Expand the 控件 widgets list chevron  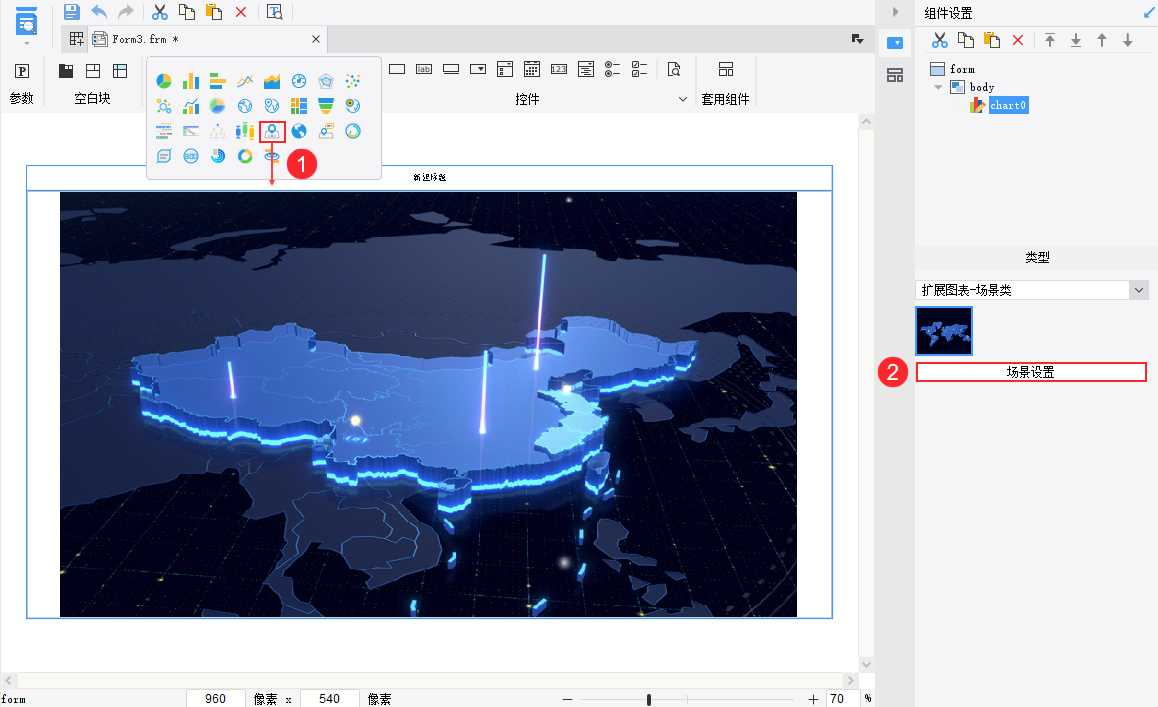click(682, 99)
